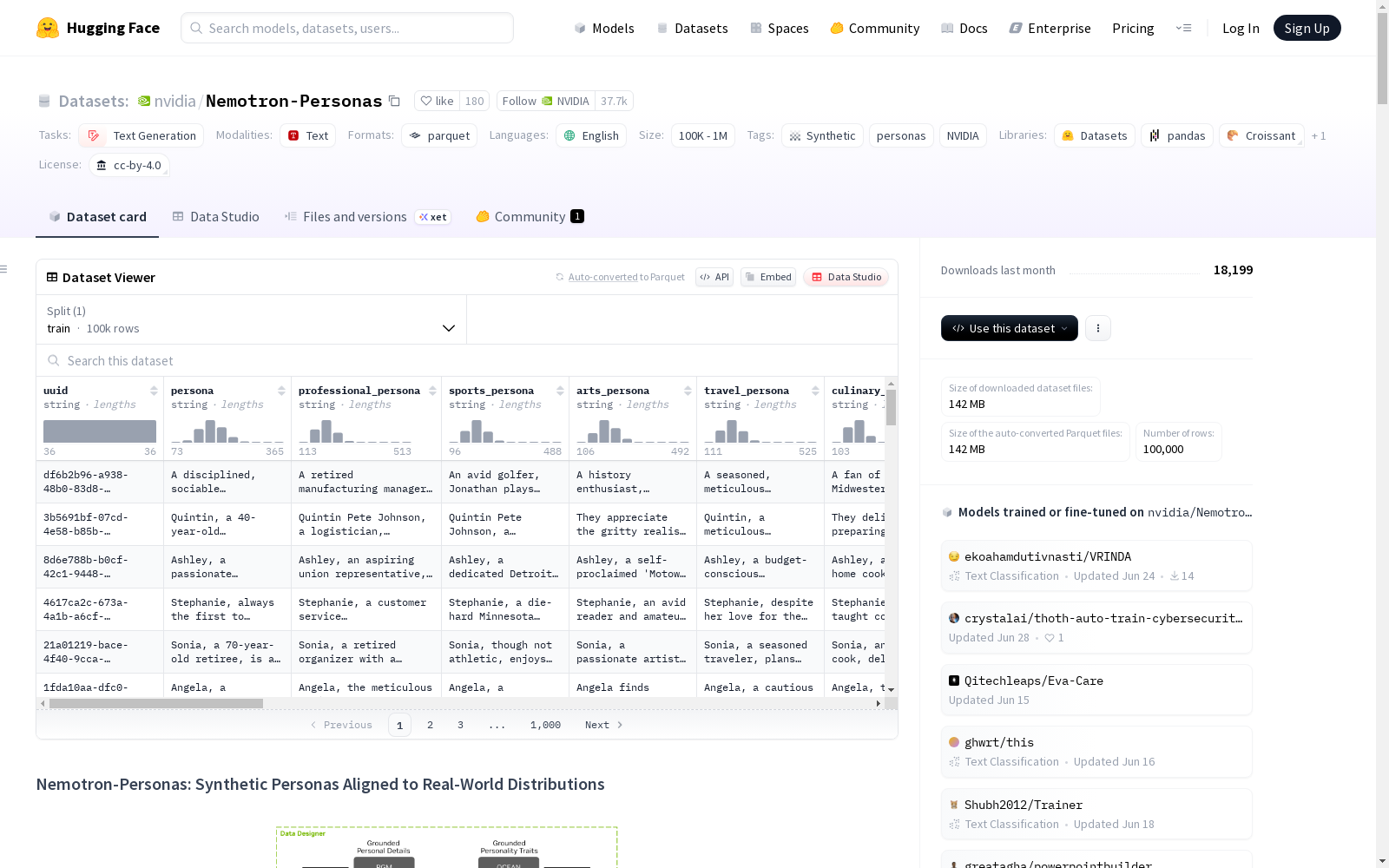Viewport: 1389px width, 868px height.
Task: Click the ekoahamdutivnasti avatar icon
Action: point(954,556)
